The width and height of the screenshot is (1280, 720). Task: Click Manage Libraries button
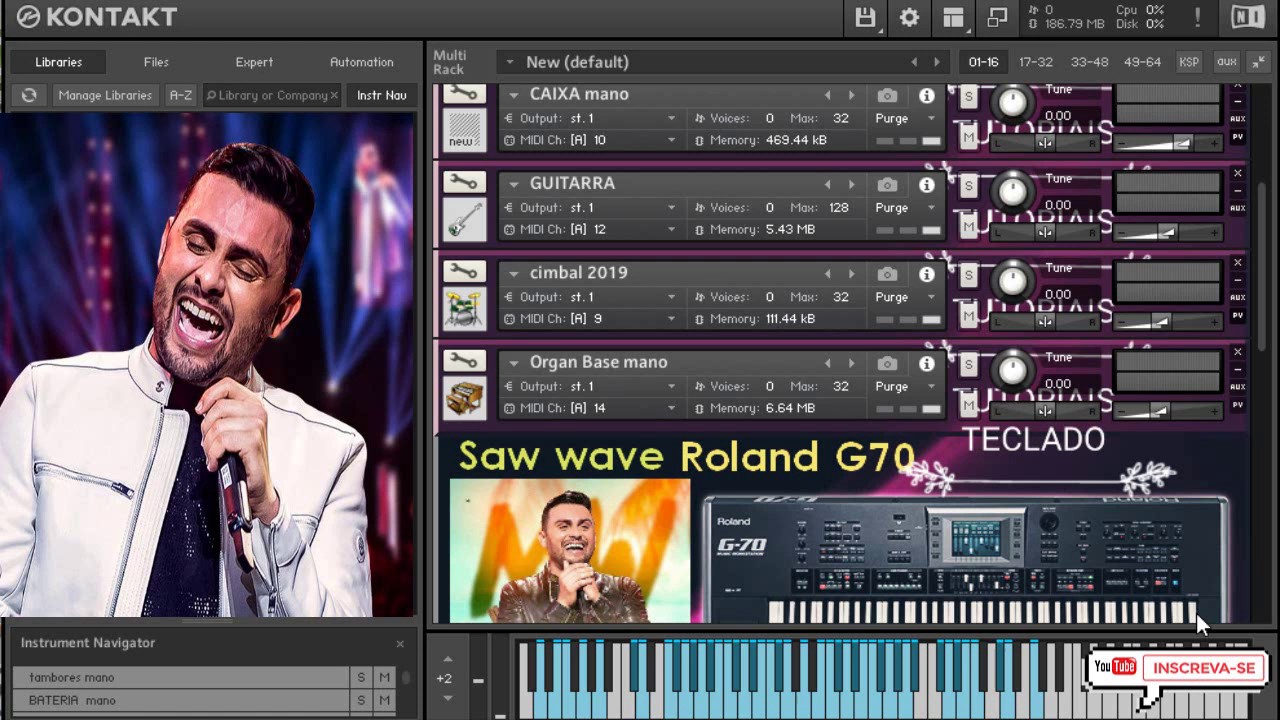pyautogui.click(x=105, y=95)
